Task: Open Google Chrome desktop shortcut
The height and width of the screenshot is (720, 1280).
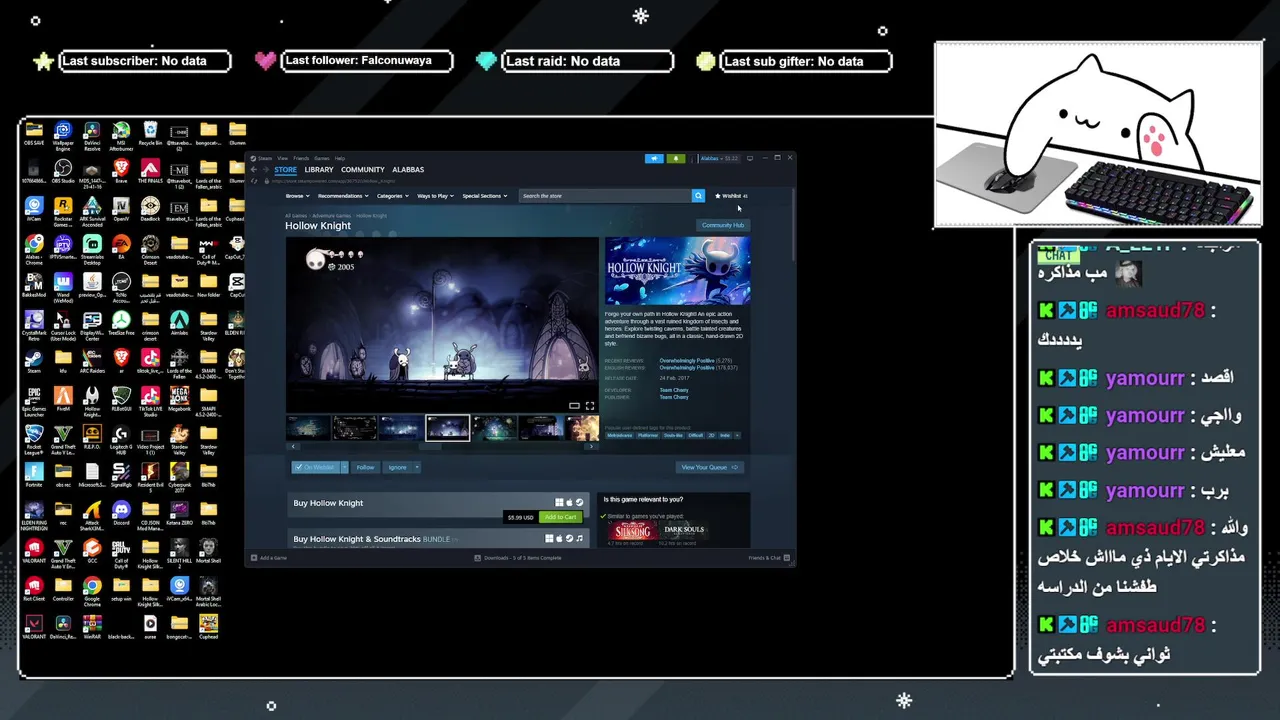Action: pyautogui.click(x=92, y=593)
